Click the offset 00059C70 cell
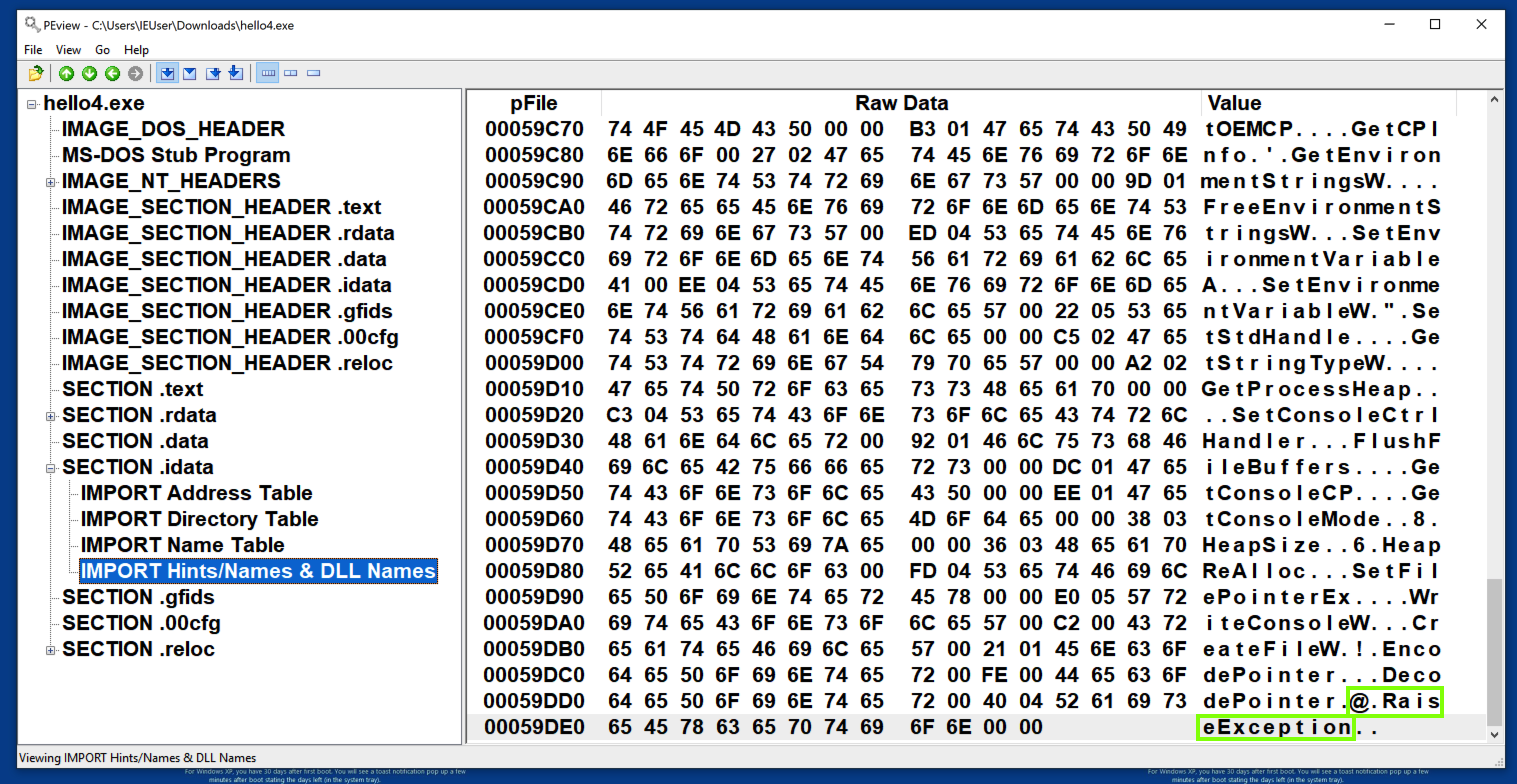The image size is (1517, 784). pos(534,129)
